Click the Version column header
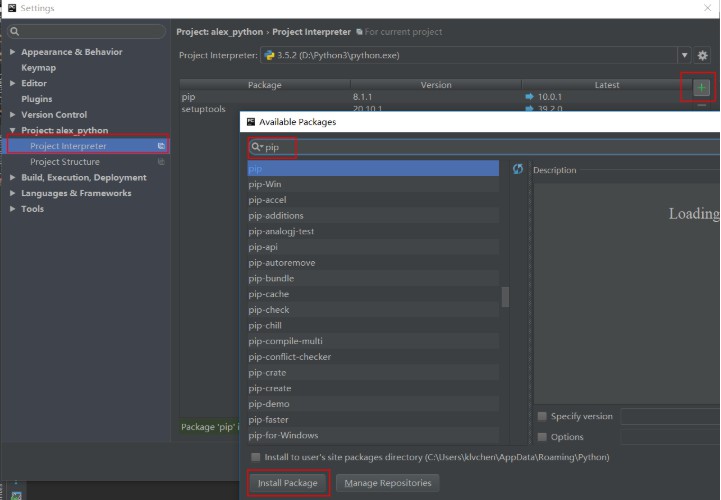 436,85
